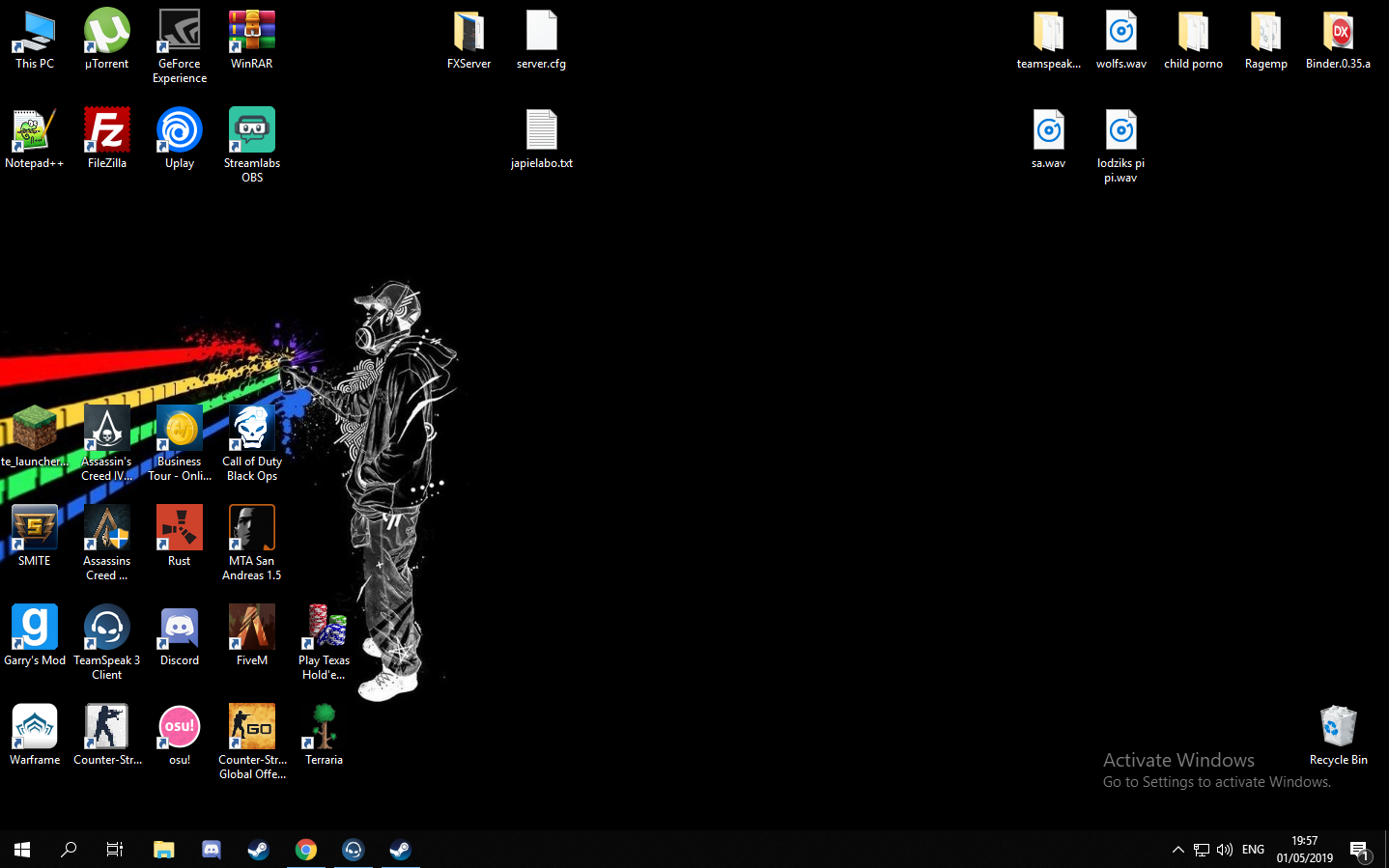
Task: Switch to TeamSpeak on the taskbar
Action: click(354, 850)
